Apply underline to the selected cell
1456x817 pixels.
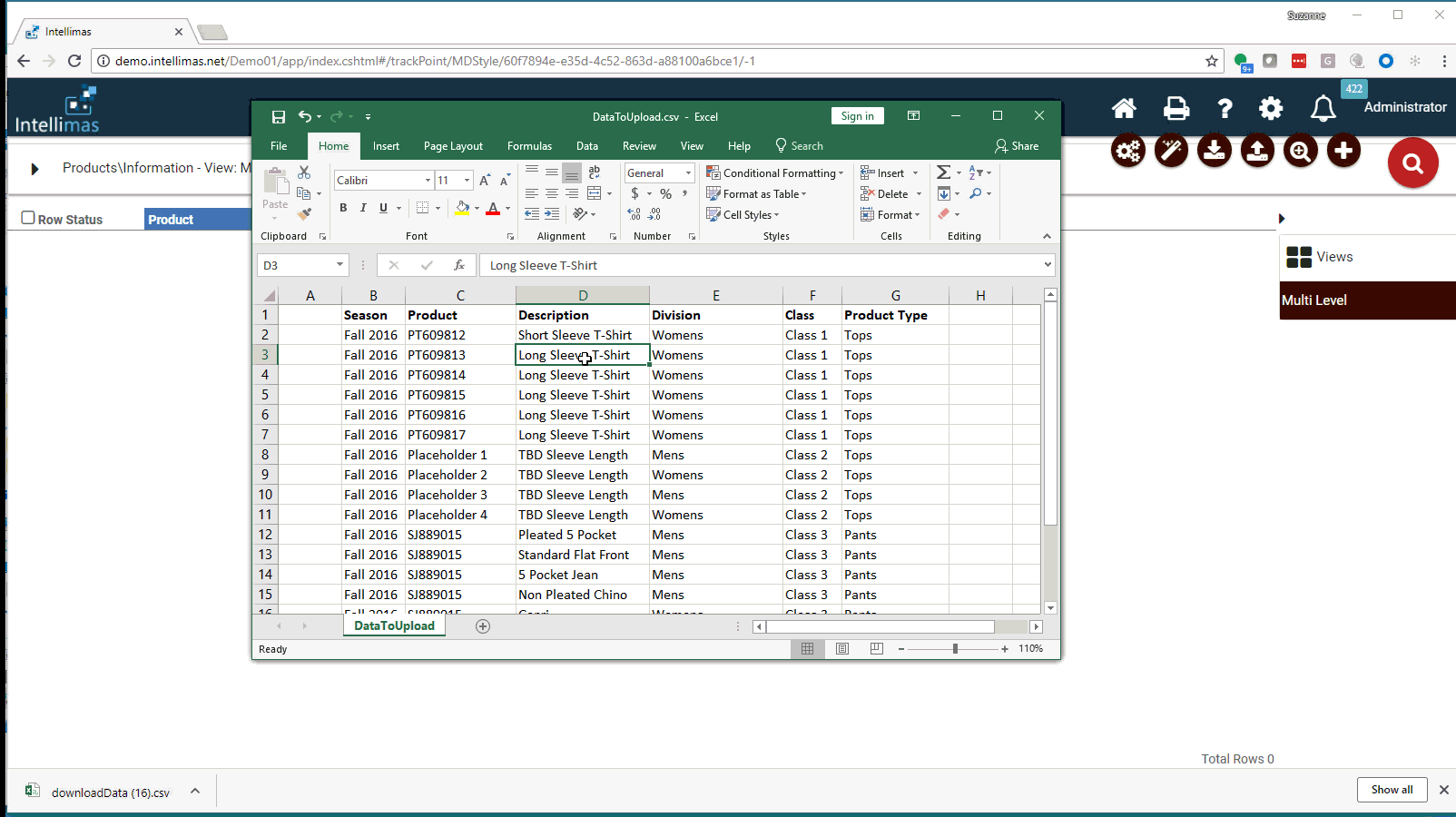coord(382,208)
